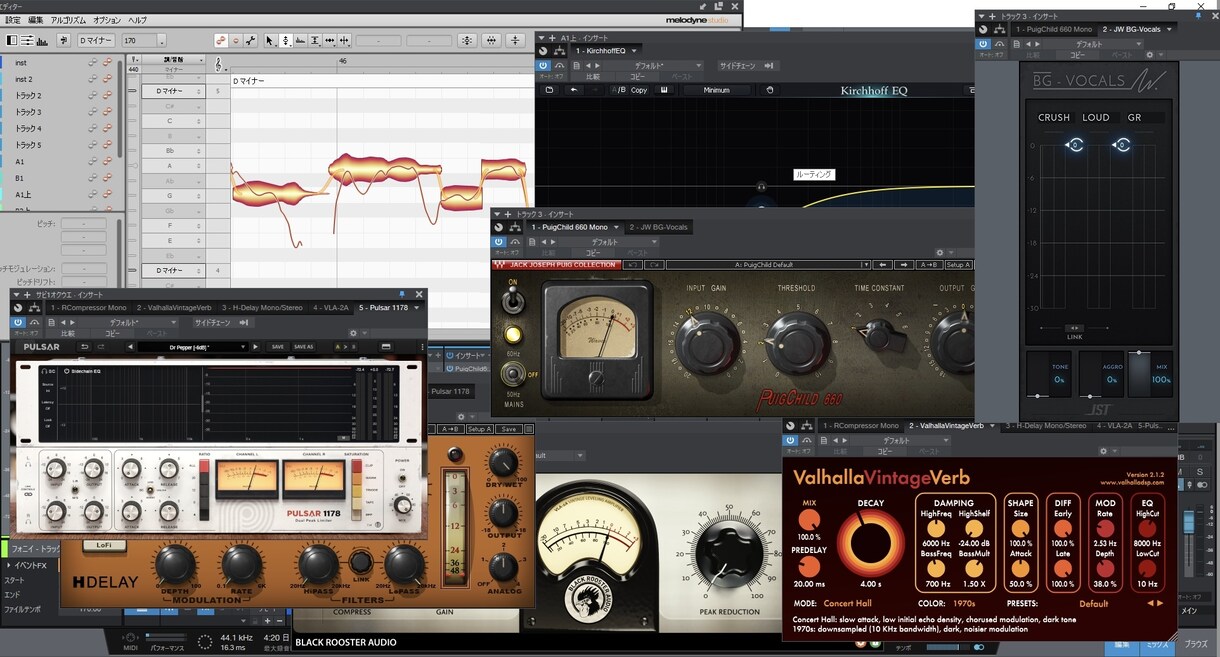This screenshot has height=657, width=1220.
Task: Click the Kirchhoff EQ piano keyboard icon
Action: pyautogui.click(x=663, y=90)
